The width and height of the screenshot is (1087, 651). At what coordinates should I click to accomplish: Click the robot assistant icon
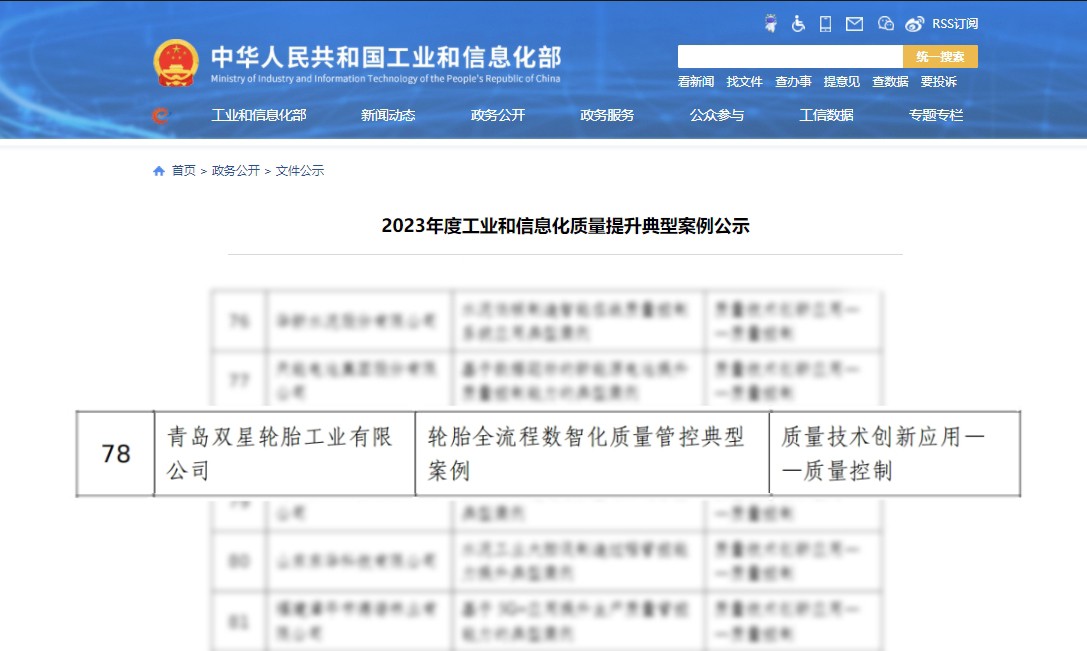tap(770, 24)
